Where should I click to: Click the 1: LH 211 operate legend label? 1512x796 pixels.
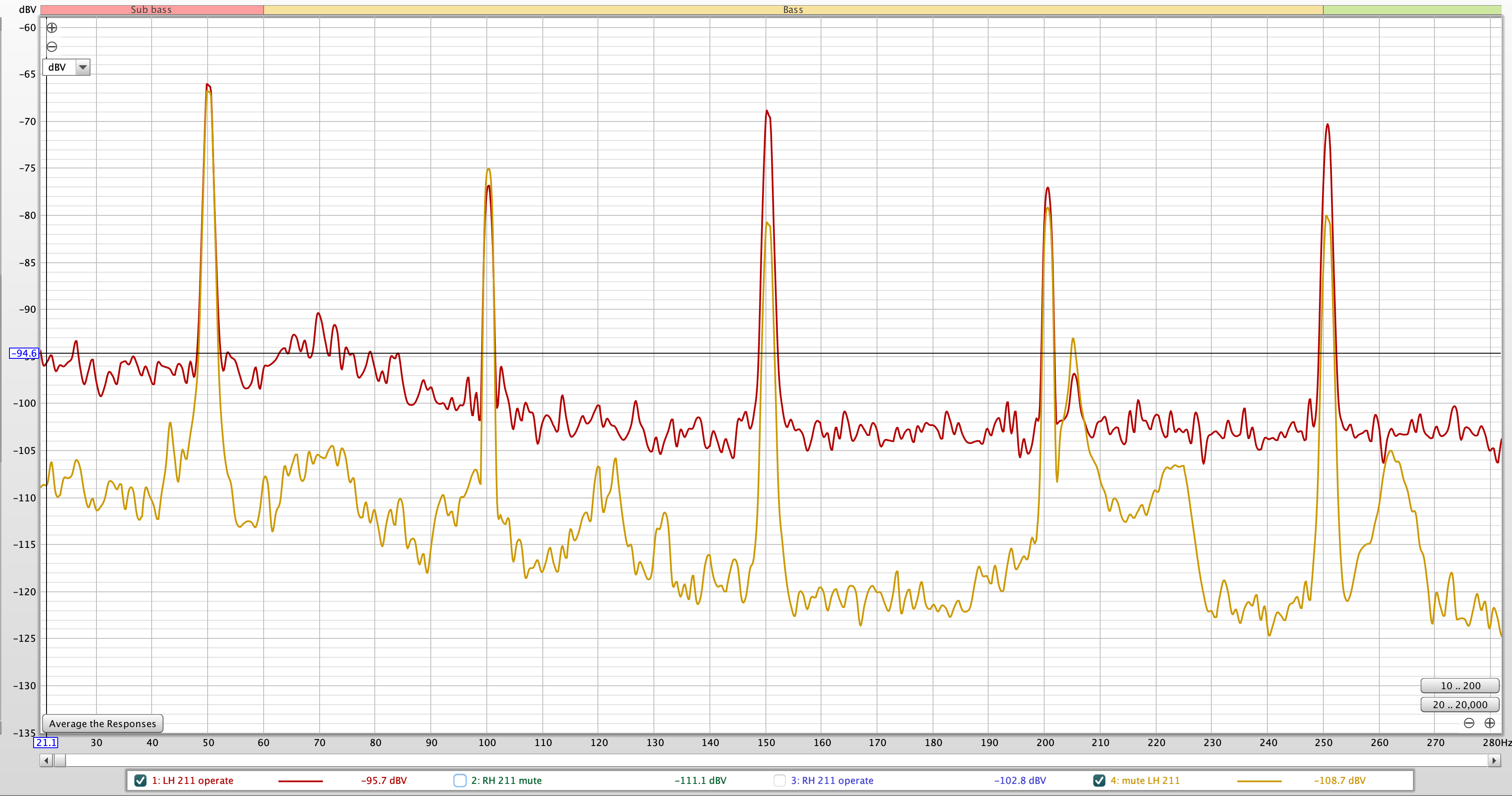(193, 781)
